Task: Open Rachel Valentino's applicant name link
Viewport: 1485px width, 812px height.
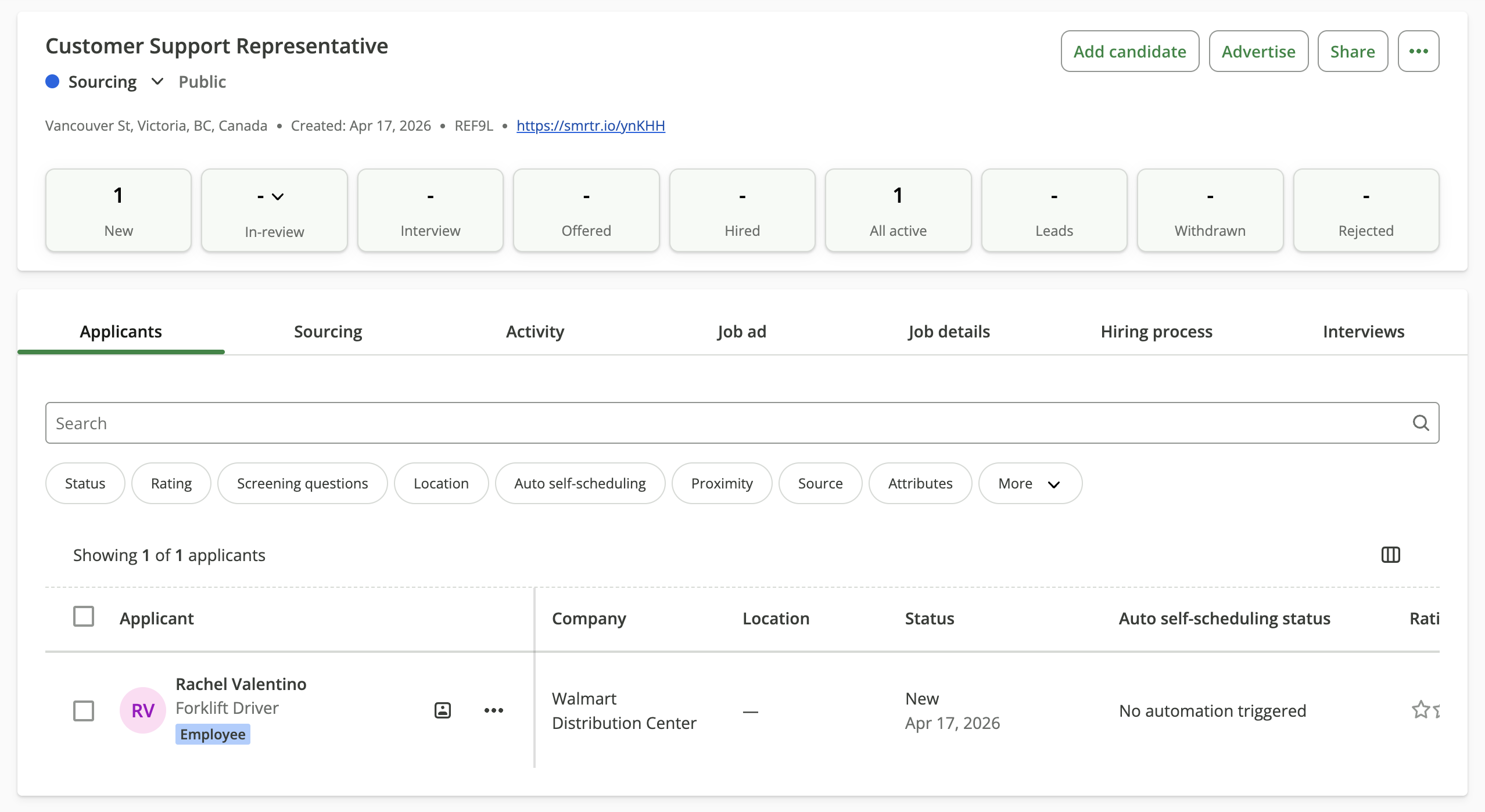Action: (x=241, y=684)
